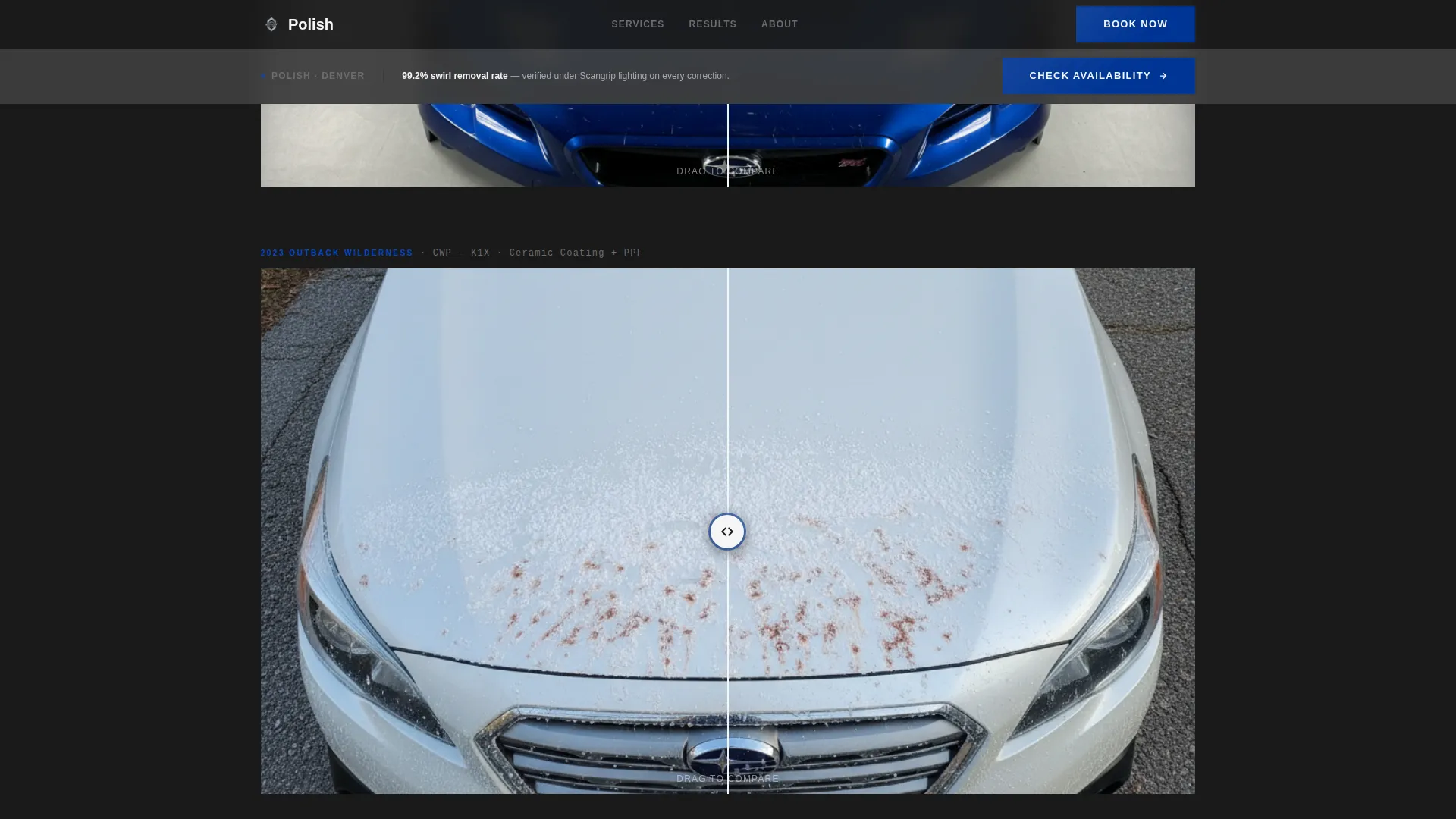1456x819 pixels.
Task: Open the About nav link
Action: (780, 24)
